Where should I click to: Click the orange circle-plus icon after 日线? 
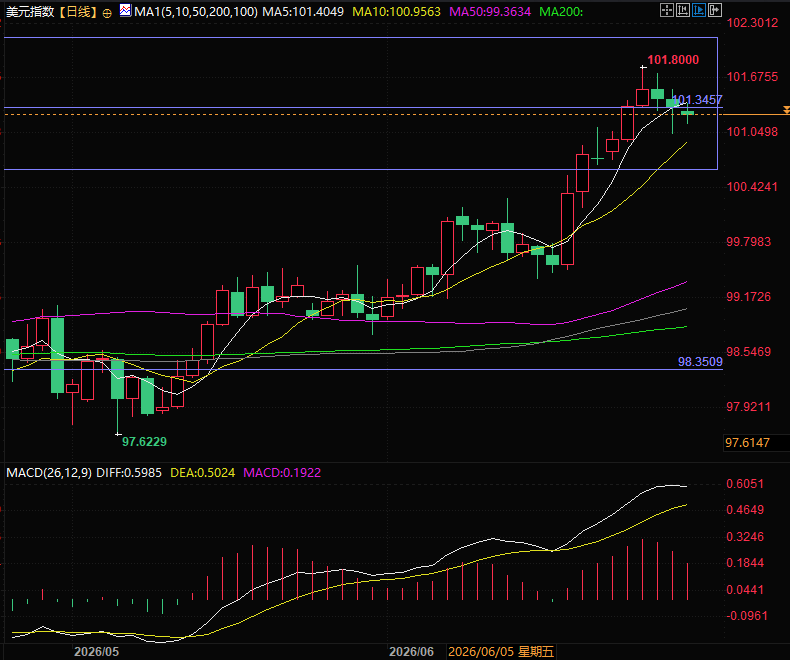tap(107, 13)
